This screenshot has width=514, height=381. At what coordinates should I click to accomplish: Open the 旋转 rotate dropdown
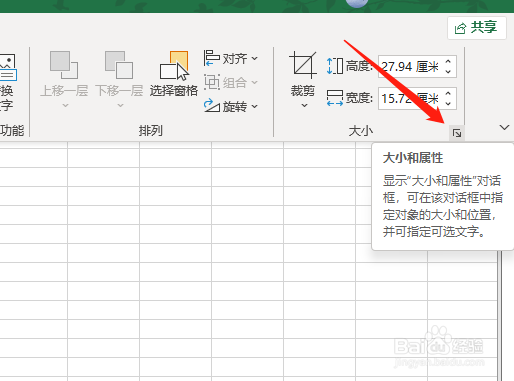[x=231, y=106]
